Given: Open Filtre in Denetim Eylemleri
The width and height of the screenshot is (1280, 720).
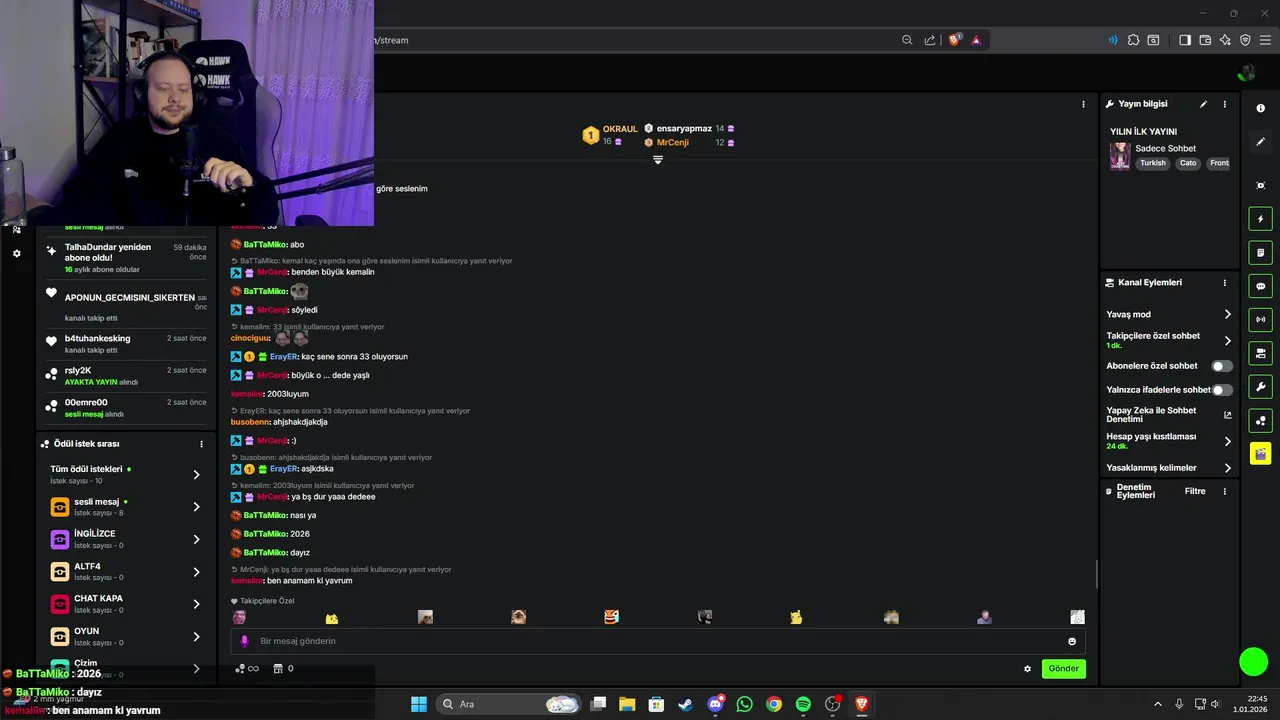Looking at the screenshot, I should (1195, 491).
